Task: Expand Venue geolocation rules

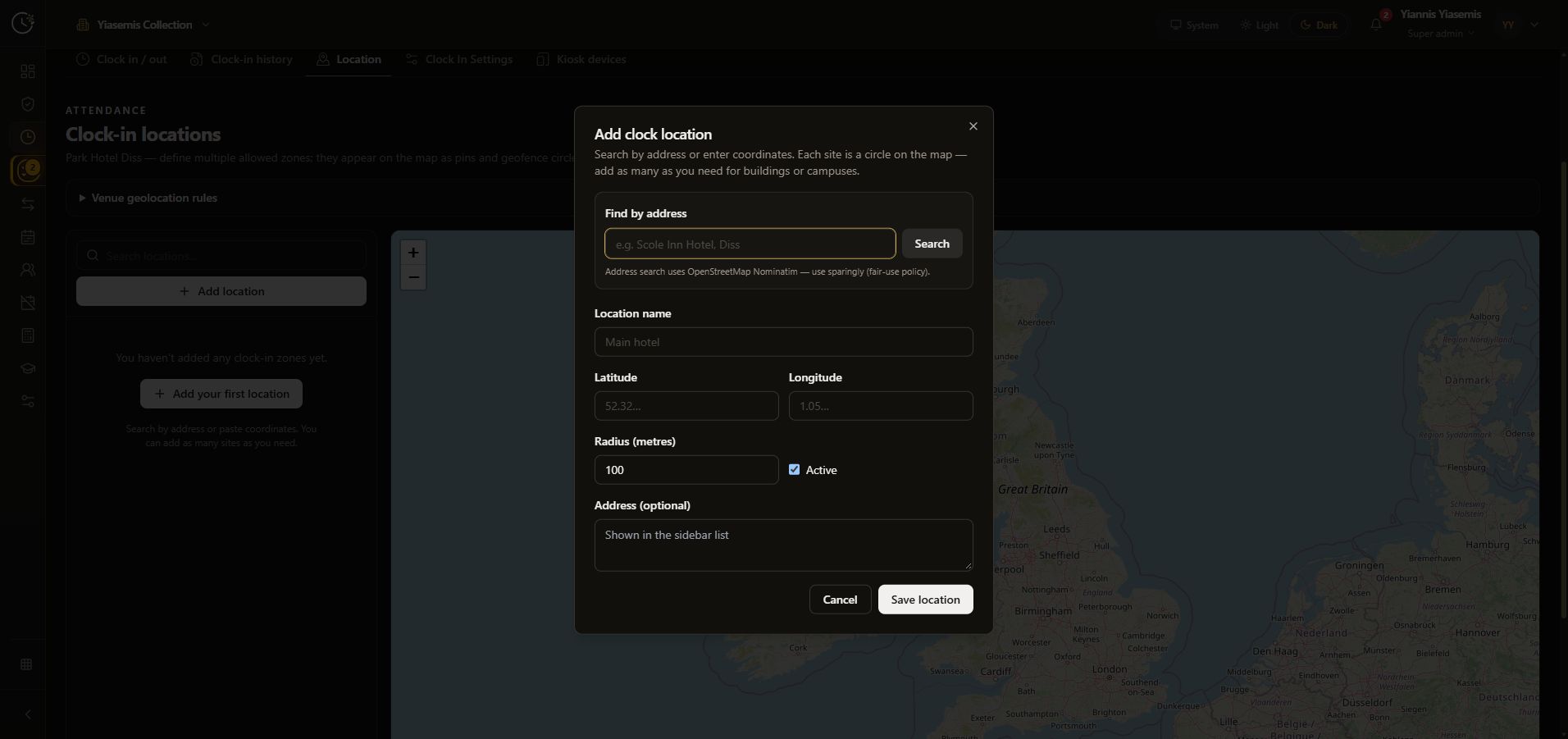Action: pos(148,198)
